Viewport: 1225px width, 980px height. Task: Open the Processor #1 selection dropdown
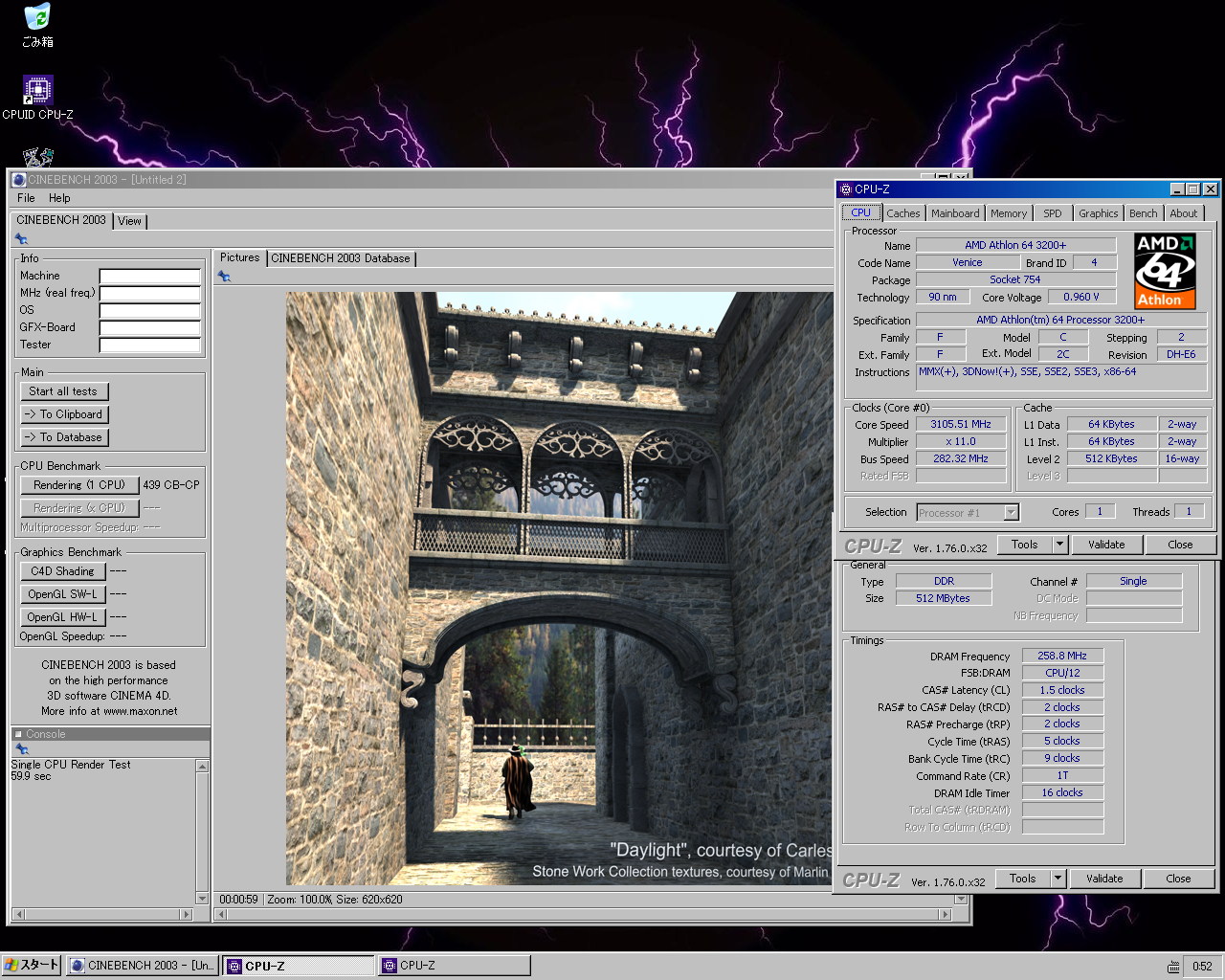coord(969,513)
